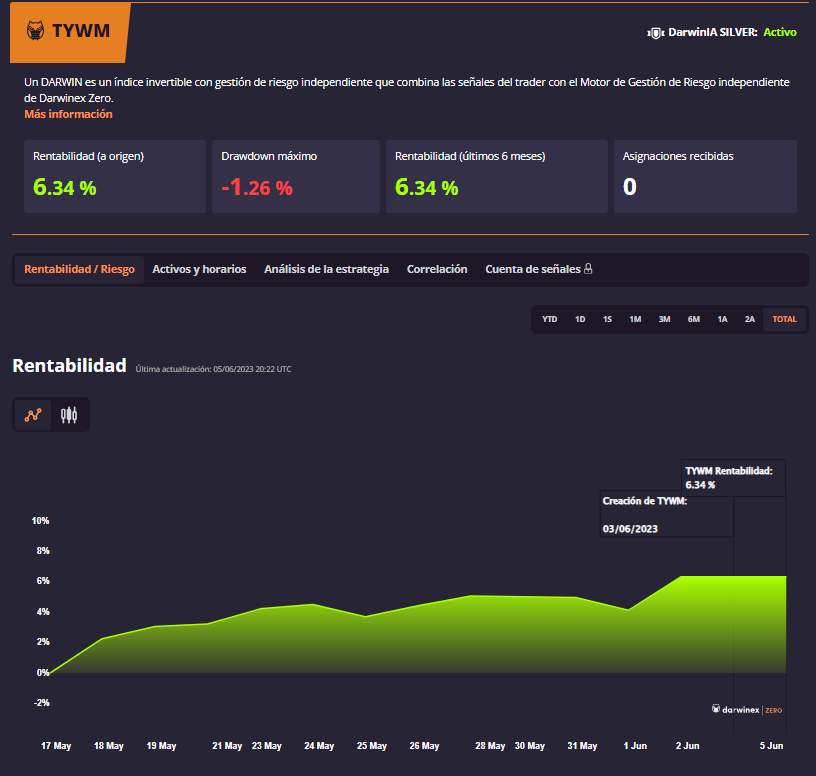Open Análisis de la estrategia tab

pyautogui.click(x=326, y=269)
